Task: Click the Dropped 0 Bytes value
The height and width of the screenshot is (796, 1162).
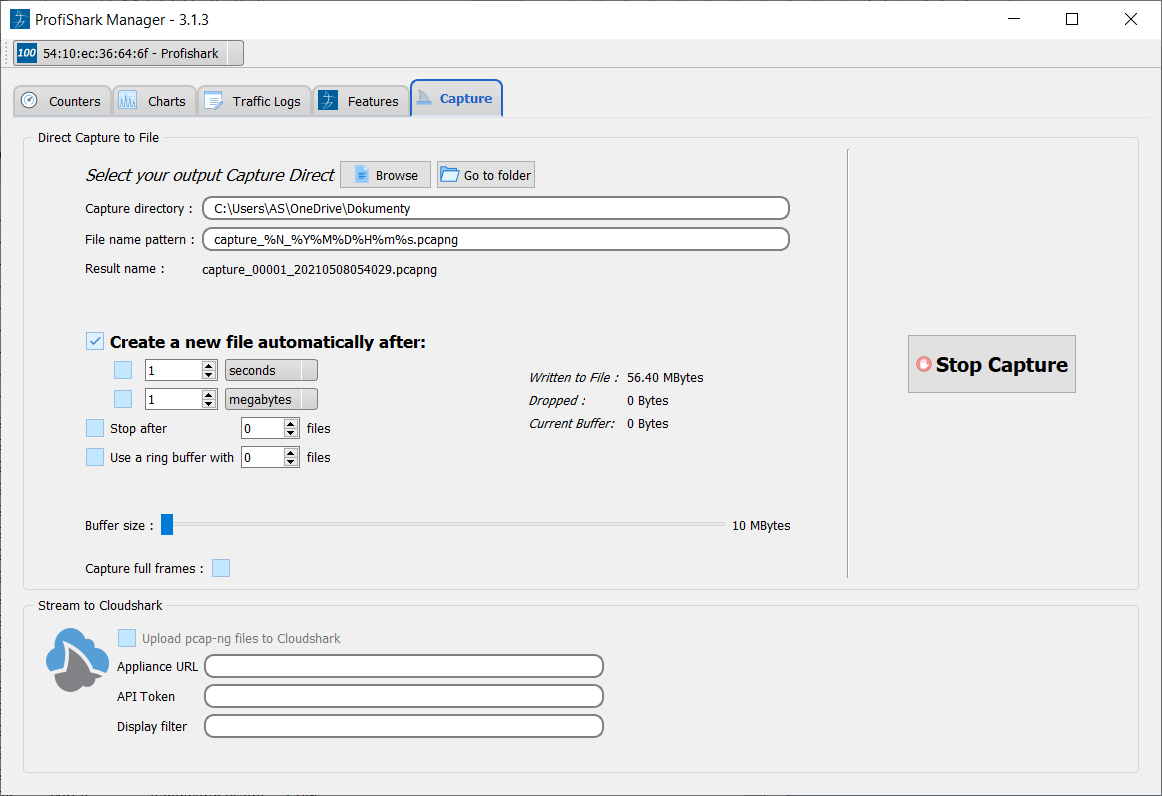Action: click(647, 401)
